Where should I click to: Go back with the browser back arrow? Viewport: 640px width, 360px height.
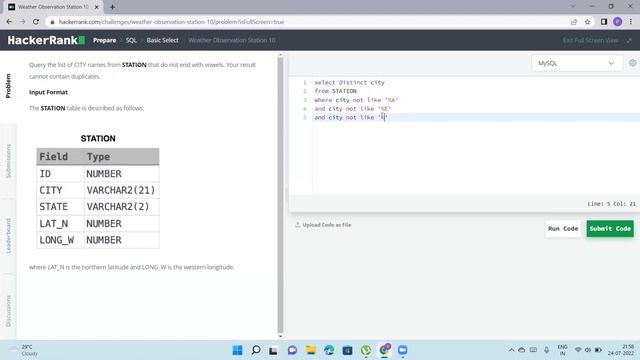click(9, 22)
